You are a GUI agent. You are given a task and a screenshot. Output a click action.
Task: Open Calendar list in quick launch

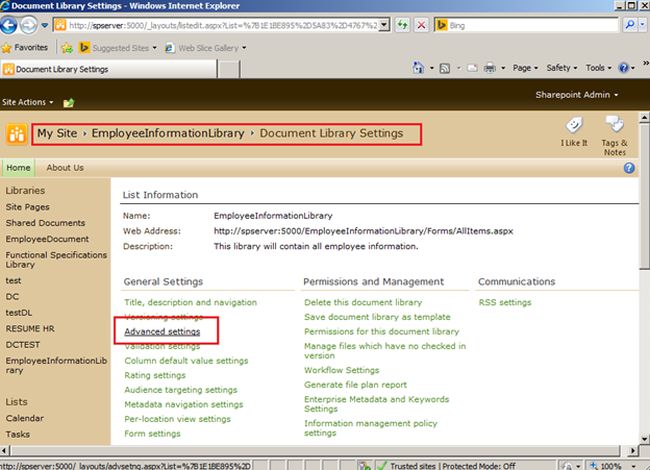point(24,418)
